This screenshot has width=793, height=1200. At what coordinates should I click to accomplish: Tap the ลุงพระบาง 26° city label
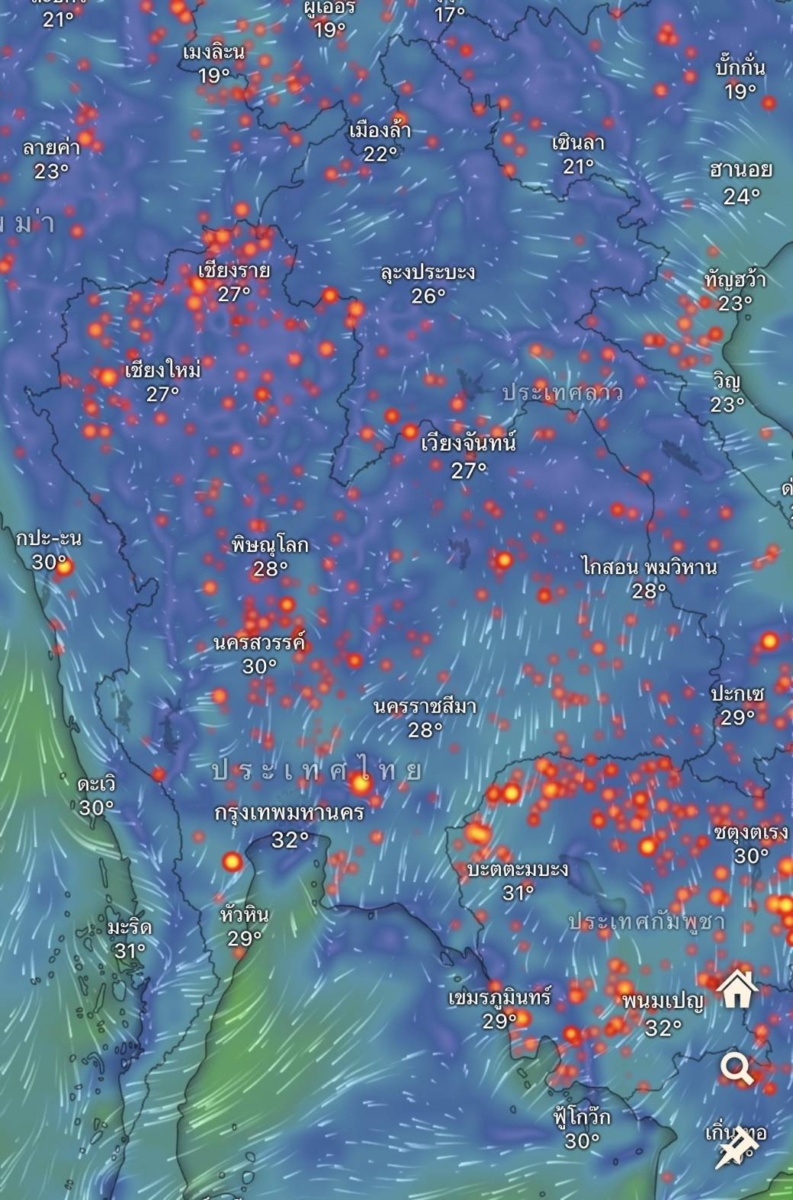428,283
